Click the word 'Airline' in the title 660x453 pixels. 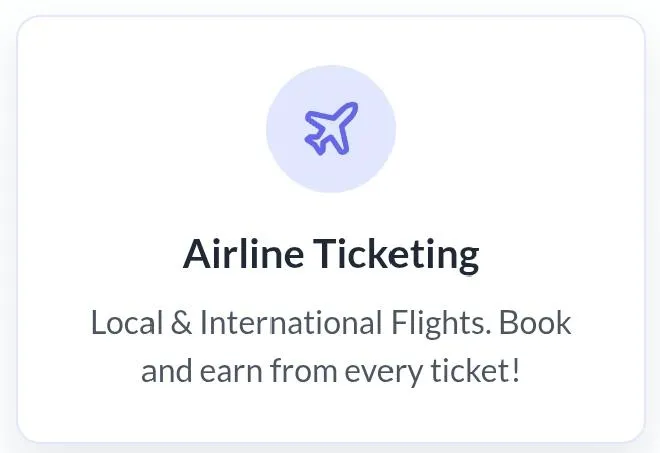point(243,254)
